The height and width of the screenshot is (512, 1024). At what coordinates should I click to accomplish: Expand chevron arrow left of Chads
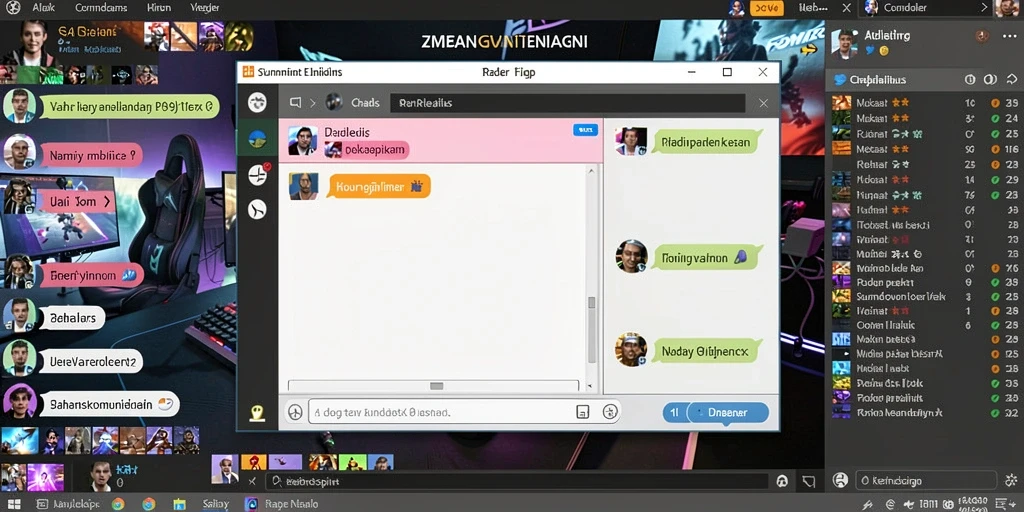pos(312,103)
